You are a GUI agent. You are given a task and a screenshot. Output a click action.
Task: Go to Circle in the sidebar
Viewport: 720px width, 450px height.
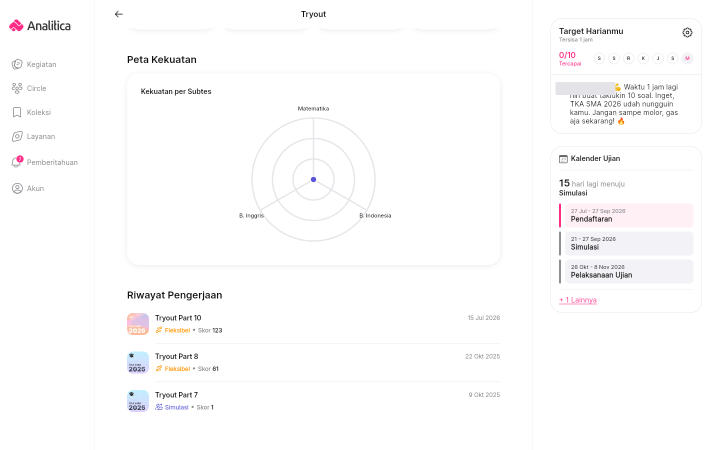click(x=29, y=88)
